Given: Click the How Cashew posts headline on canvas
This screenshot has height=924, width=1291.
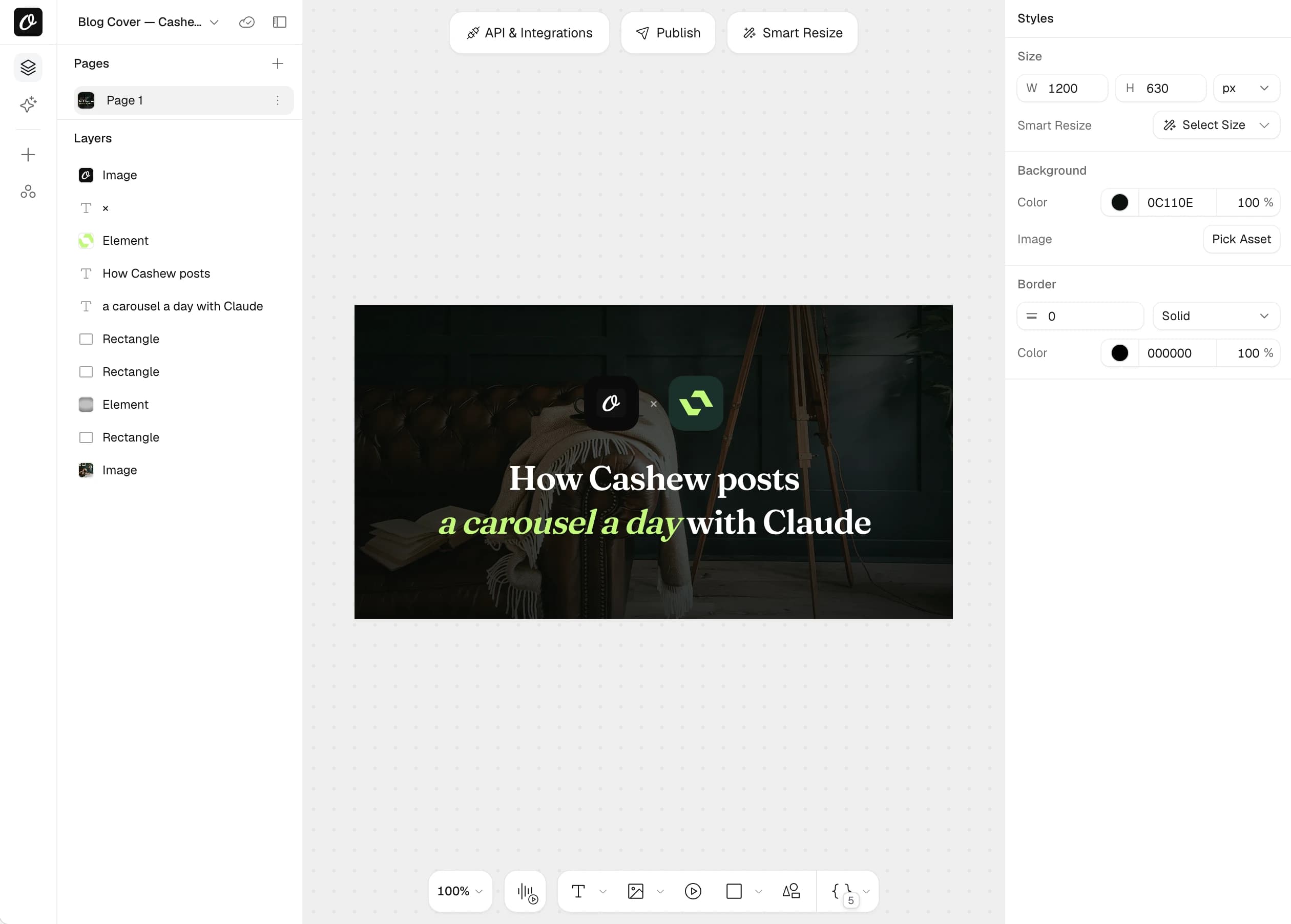Looking at the screenshot, I should [654, 478].
